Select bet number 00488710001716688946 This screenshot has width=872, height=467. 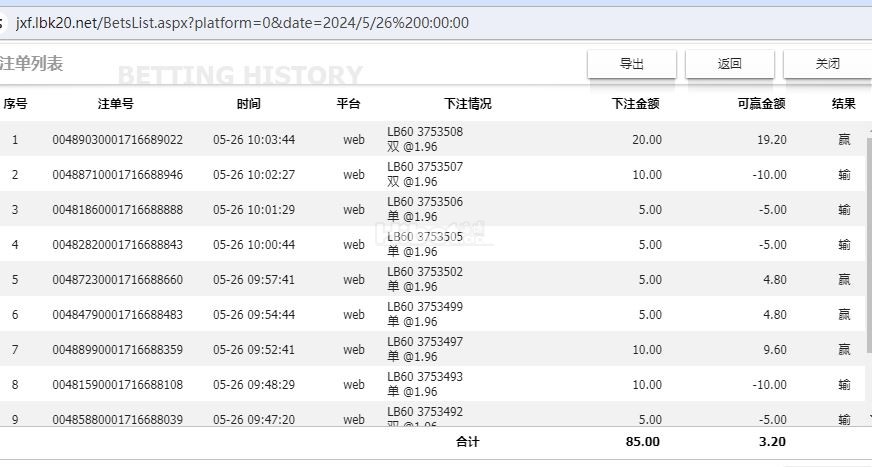[117, 175]
